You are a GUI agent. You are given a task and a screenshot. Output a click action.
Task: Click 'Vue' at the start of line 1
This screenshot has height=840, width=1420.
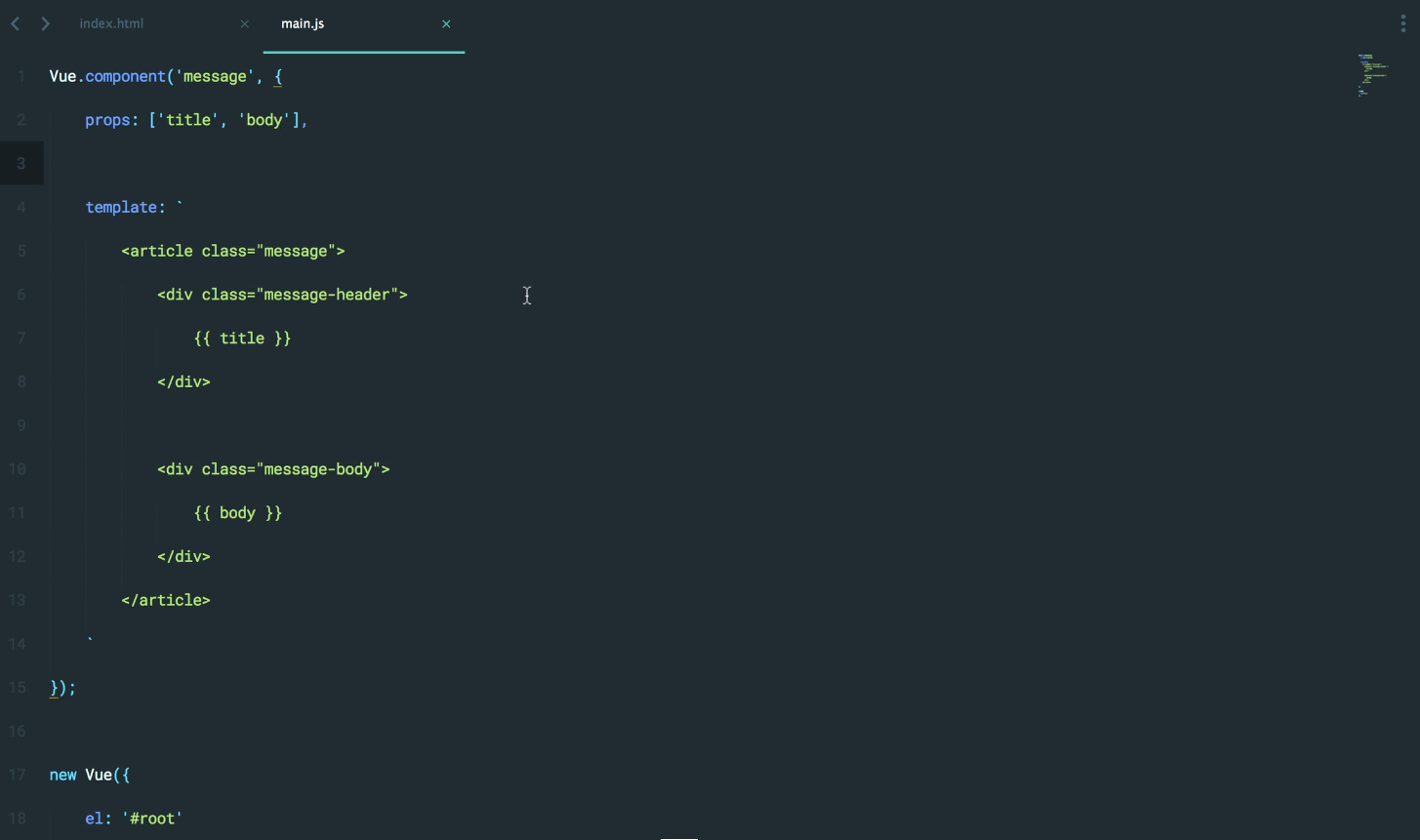tap(62, 76)
